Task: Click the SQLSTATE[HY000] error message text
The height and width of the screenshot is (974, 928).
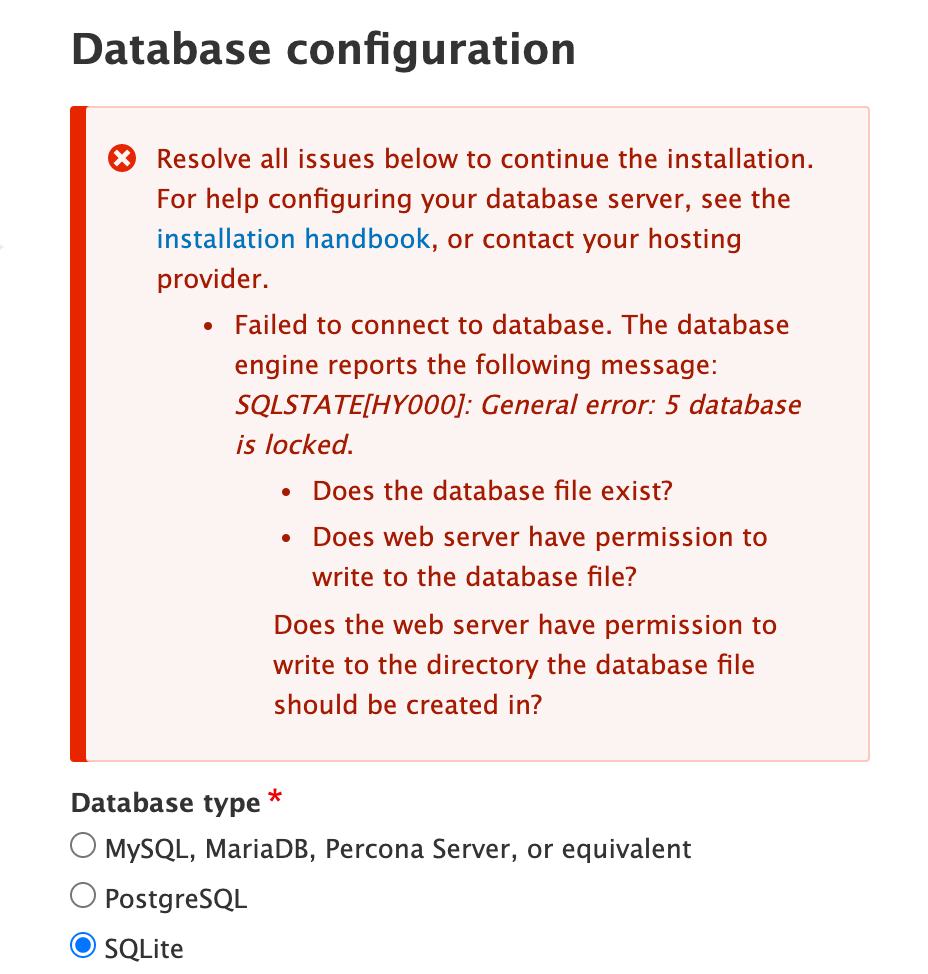Action: pyautogui.click(x=518, y=425)
